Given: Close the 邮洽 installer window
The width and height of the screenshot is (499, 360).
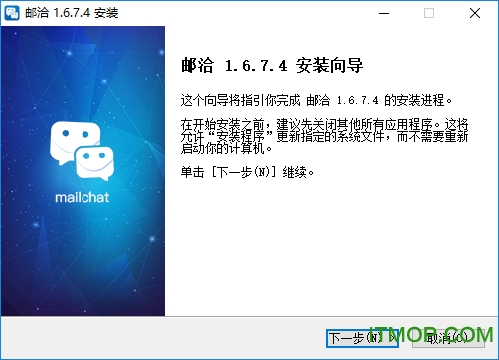Looking at the screenshot, I should [x=475, y=13].
